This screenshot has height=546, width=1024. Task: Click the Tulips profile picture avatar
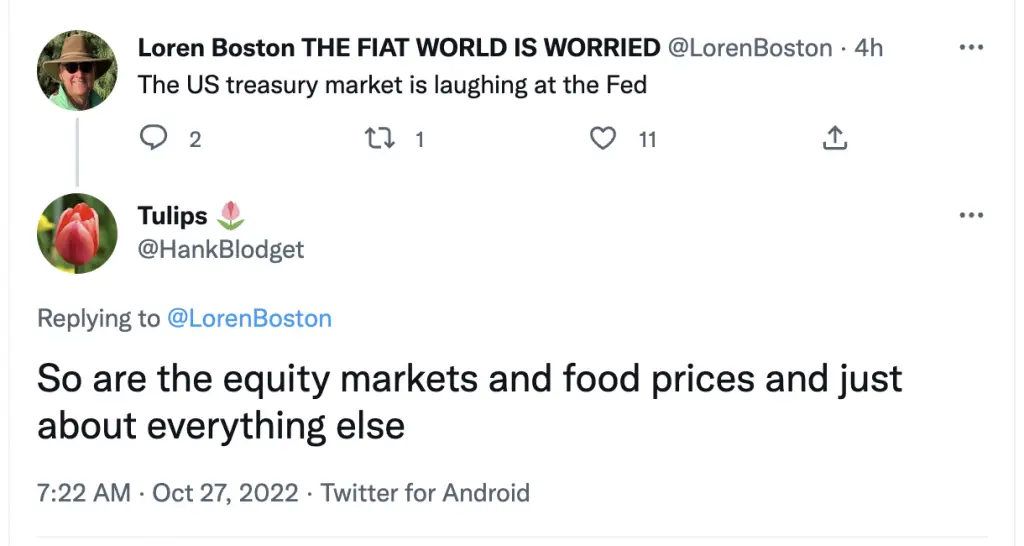point(77,233)
